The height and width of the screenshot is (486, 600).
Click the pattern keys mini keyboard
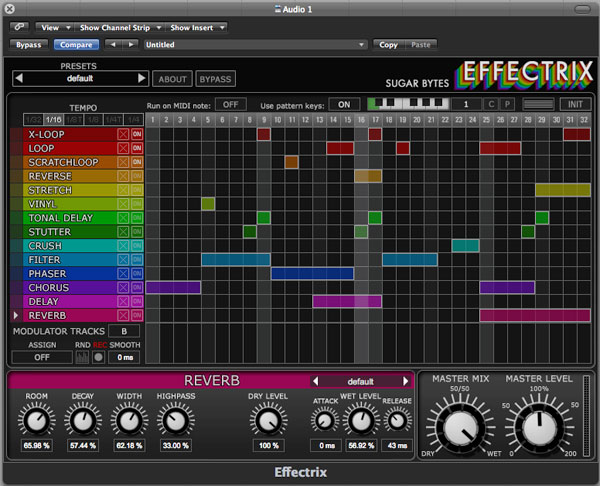(x=408, y=104)
